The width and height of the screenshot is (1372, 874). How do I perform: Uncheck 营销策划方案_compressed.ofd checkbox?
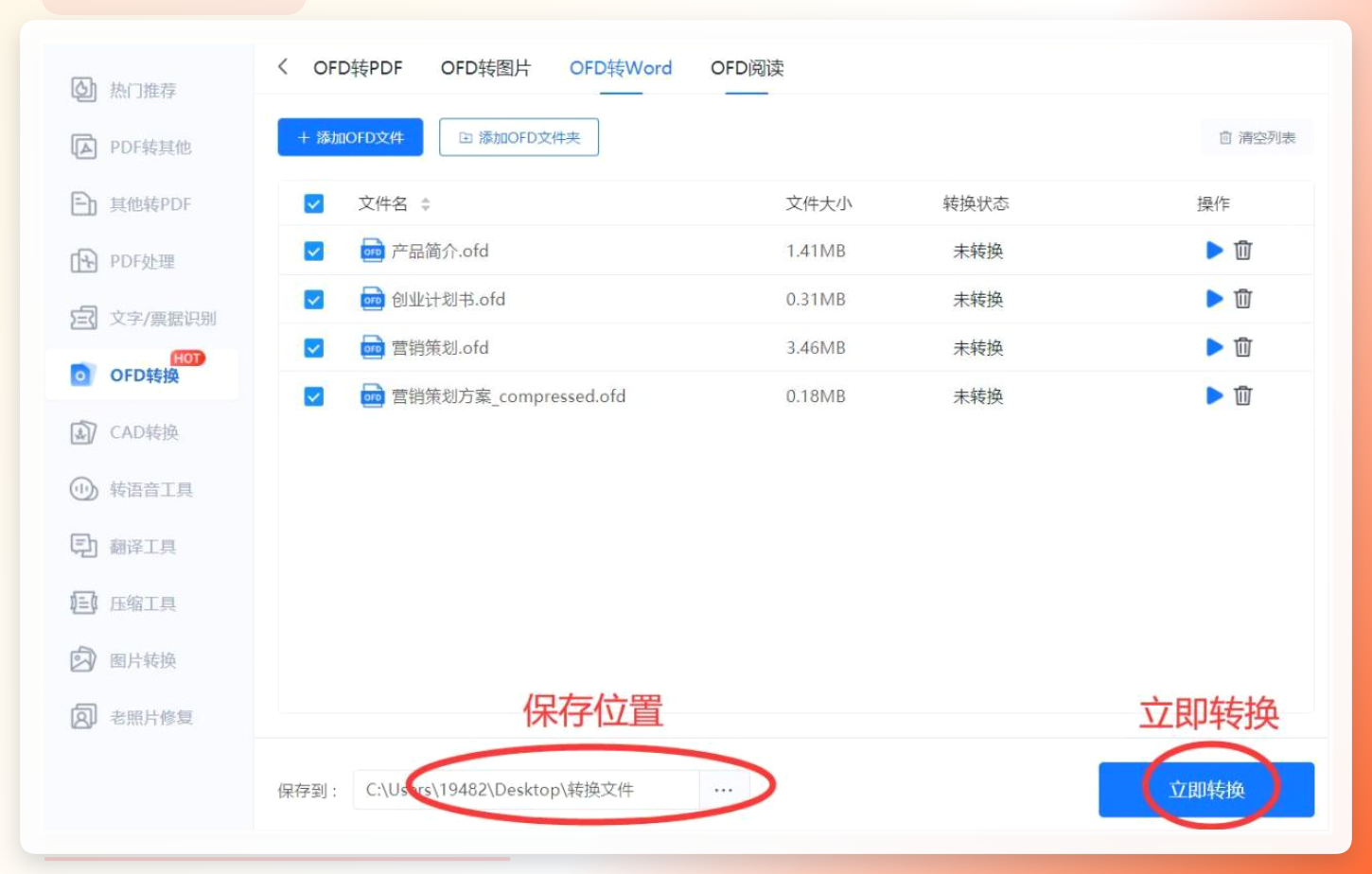[x=314, y=396]
